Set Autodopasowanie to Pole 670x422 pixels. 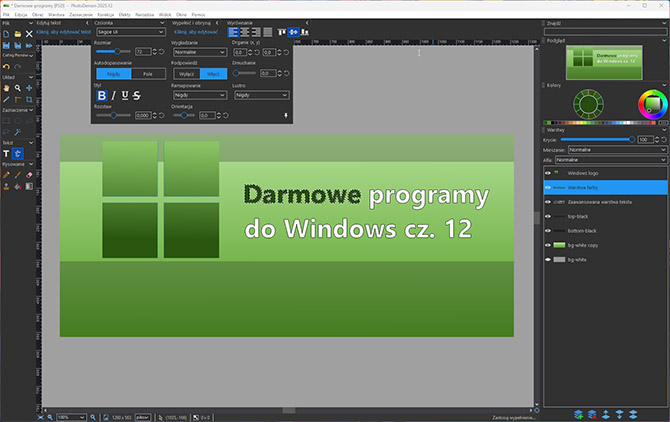[148, 74]
